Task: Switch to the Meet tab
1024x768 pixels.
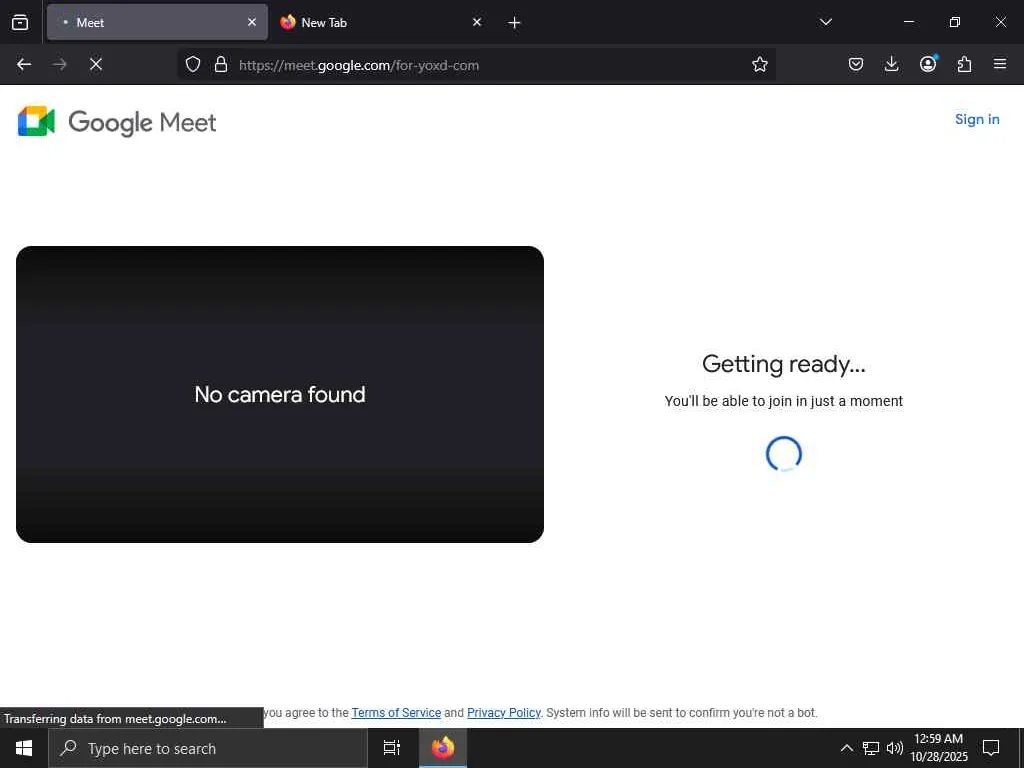Action: coord(157,22)
